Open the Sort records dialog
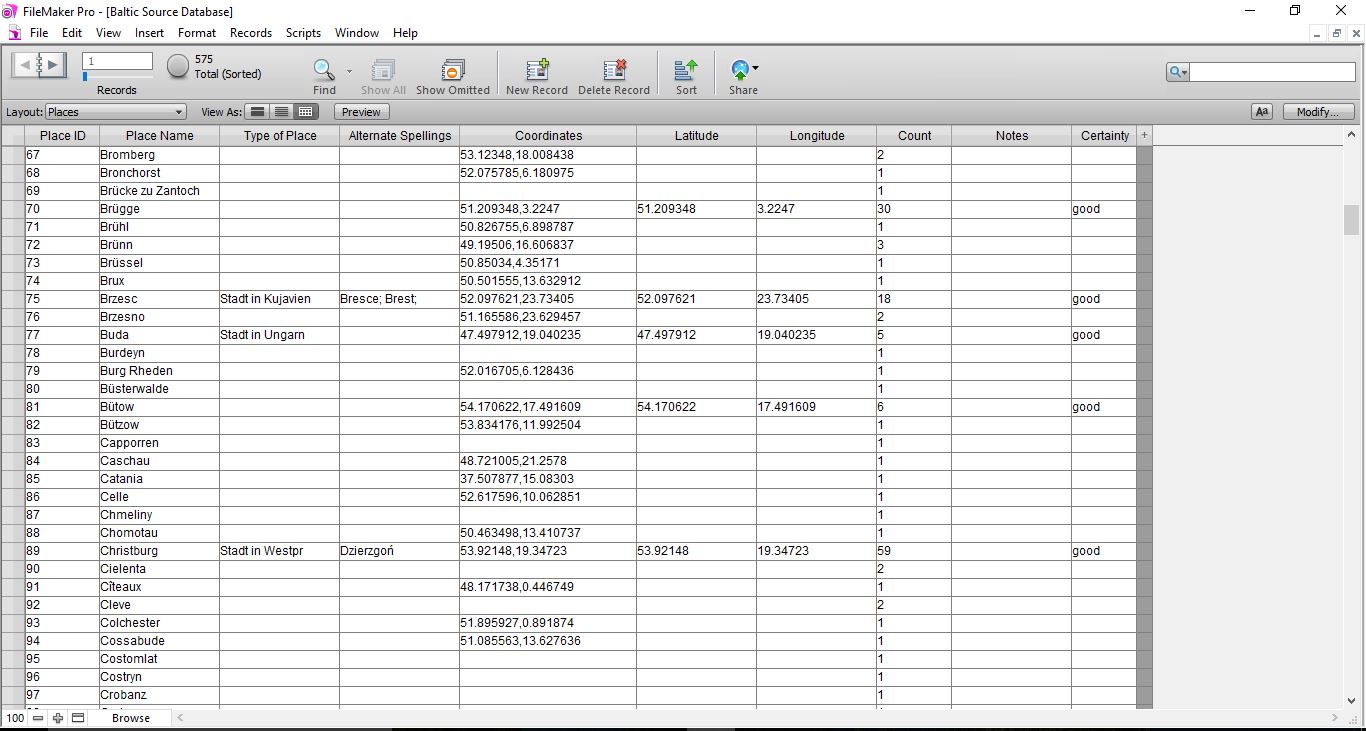 click(686, 70)
